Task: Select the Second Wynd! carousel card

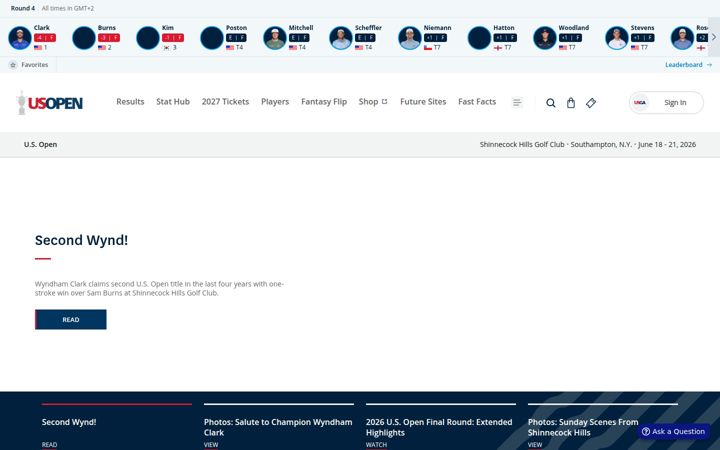Action: (x=117, y=426)
